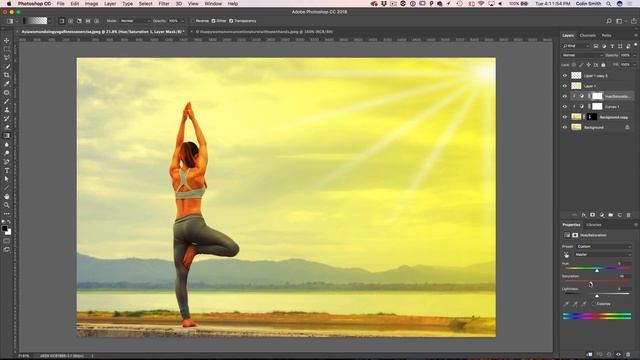Choose radial gradient style in options bar
640x360 pixels.
pos(71,21)
